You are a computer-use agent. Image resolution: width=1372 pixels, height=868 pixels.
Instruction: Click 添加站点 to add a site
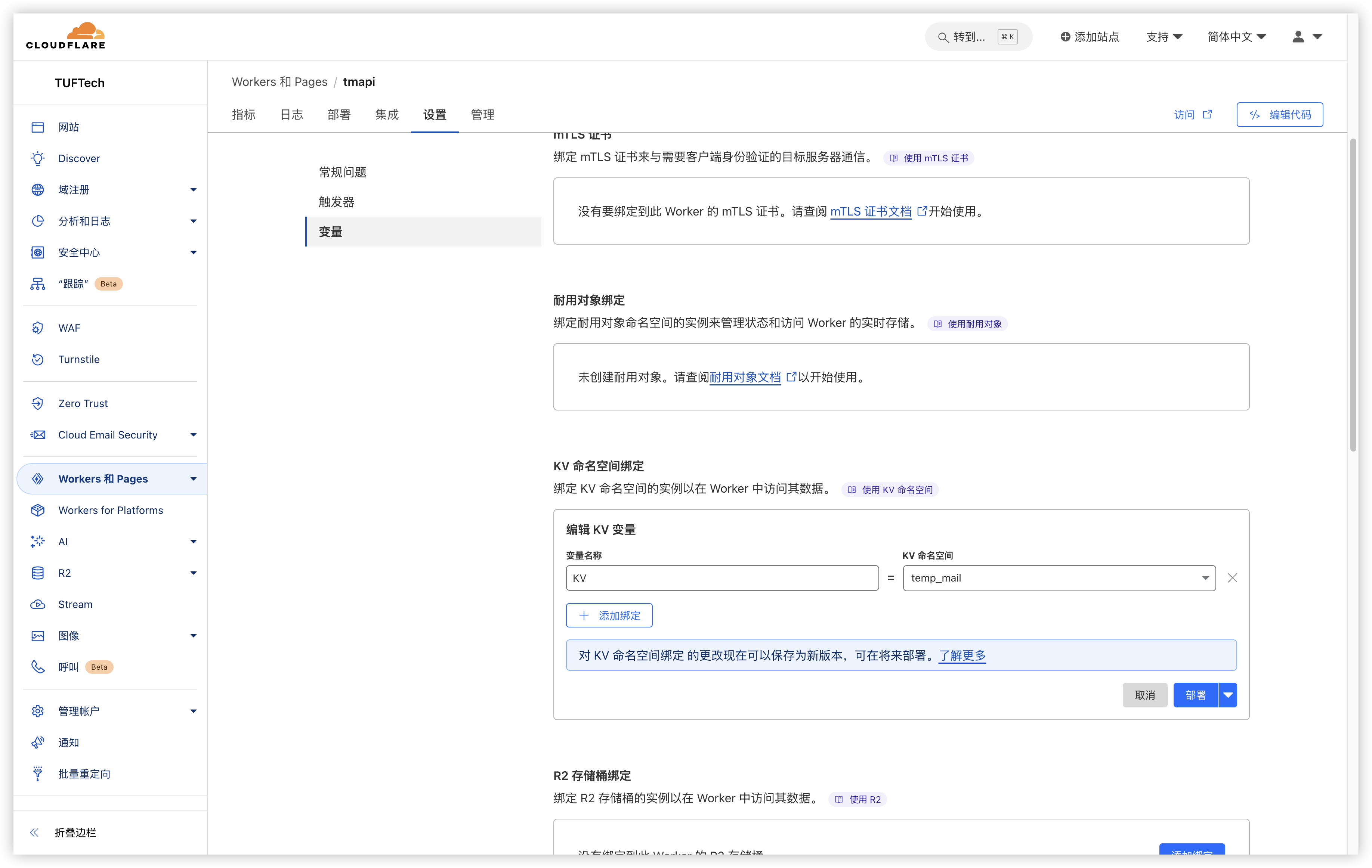pos(1090,37)
